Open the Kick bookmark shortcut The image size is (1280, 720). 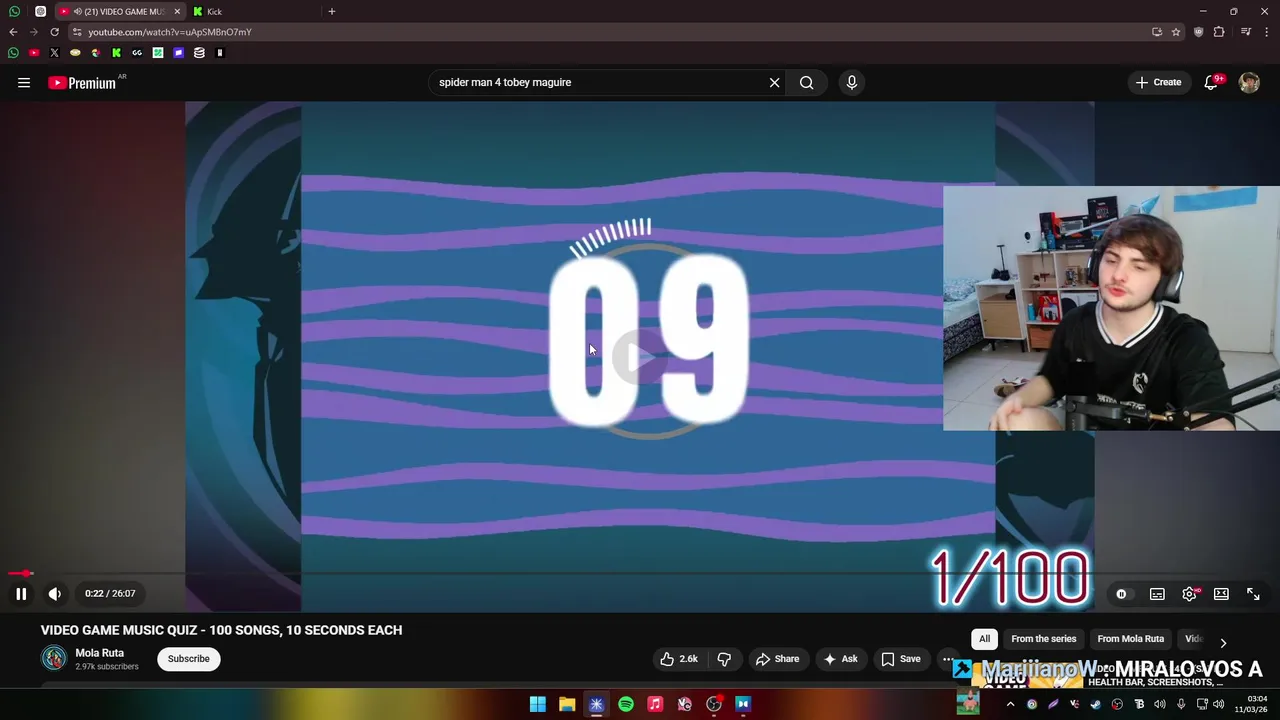116,53
